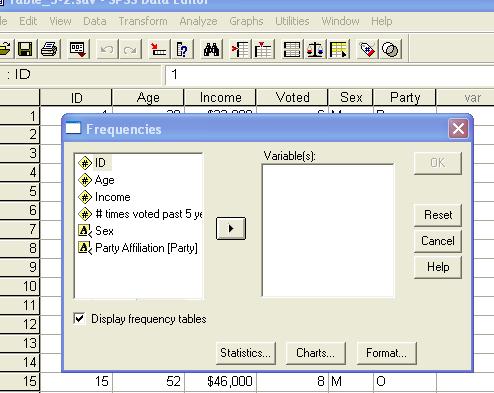Viewport: 494px width, 393px height.
Task: Open Charts options dialog
Action: click(x=316, y=353)
